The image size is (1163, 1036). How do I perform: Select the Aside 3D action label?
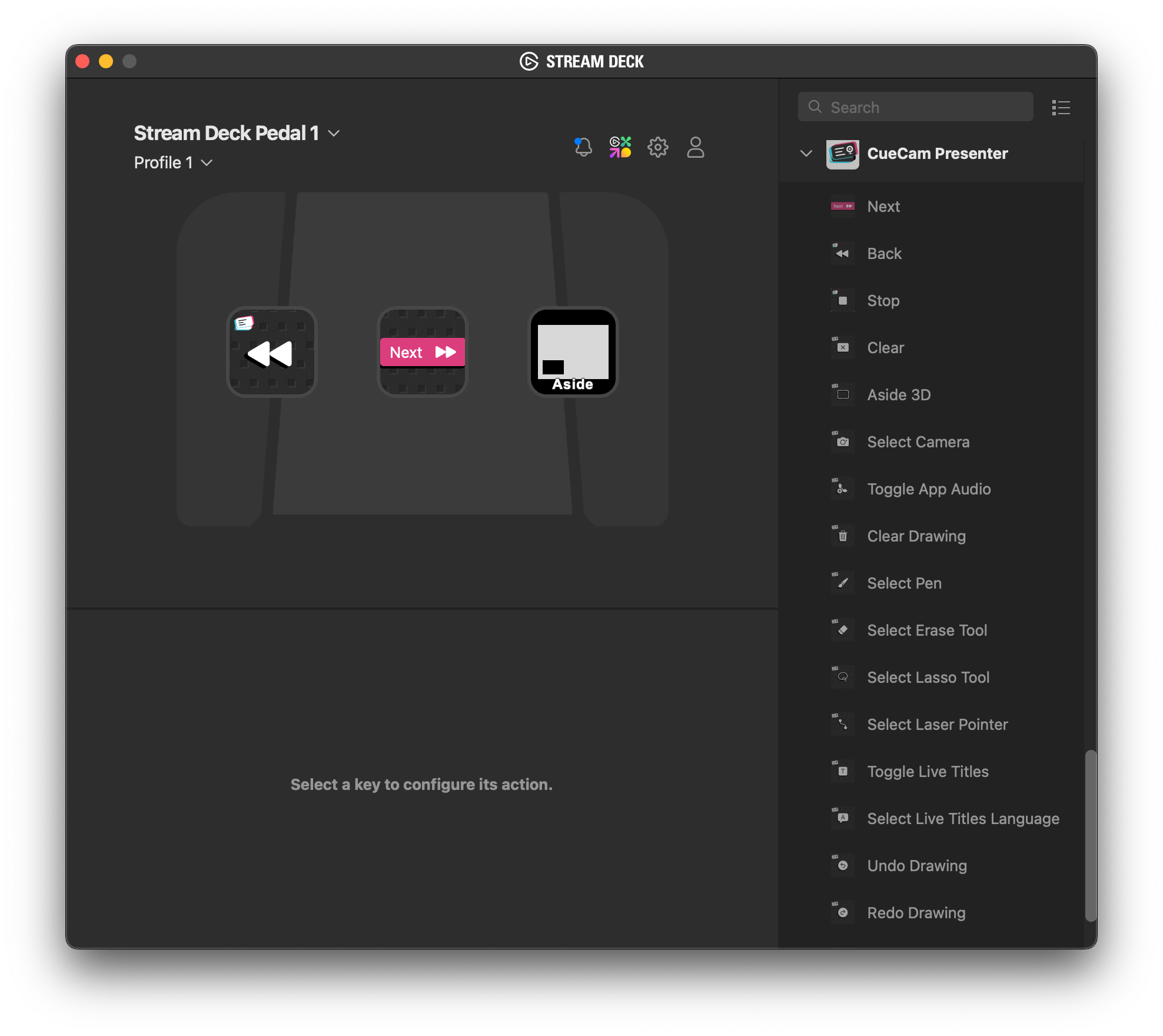[x=899, y=395]
